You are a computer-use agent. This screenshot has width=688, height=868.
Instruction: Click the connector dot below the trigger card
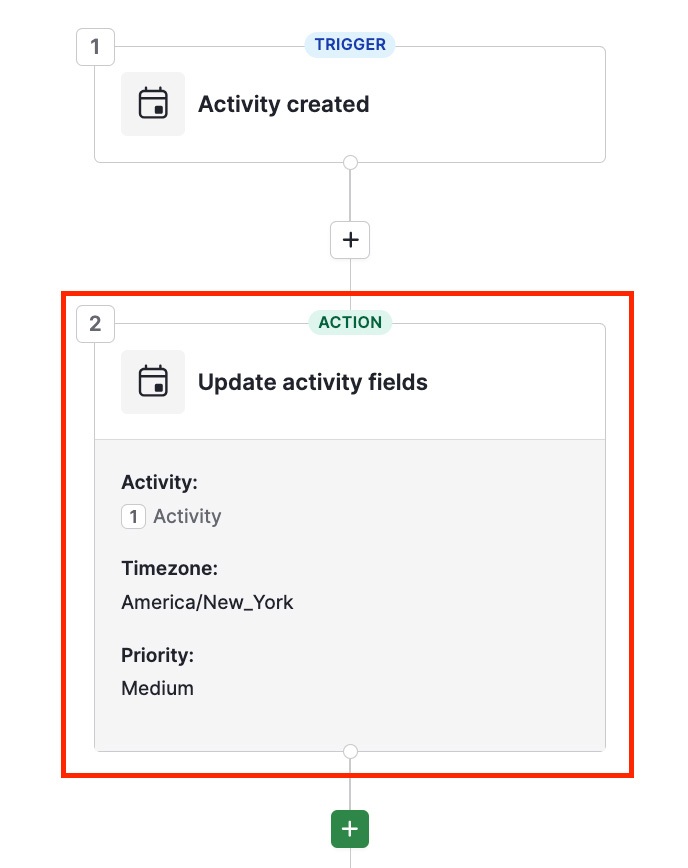(x=350, y=162)
